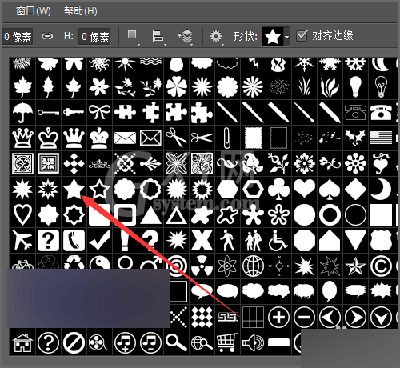Select the minus sign in circle shape
Viewport: 400px width, 368px height.
pos(304,317)
